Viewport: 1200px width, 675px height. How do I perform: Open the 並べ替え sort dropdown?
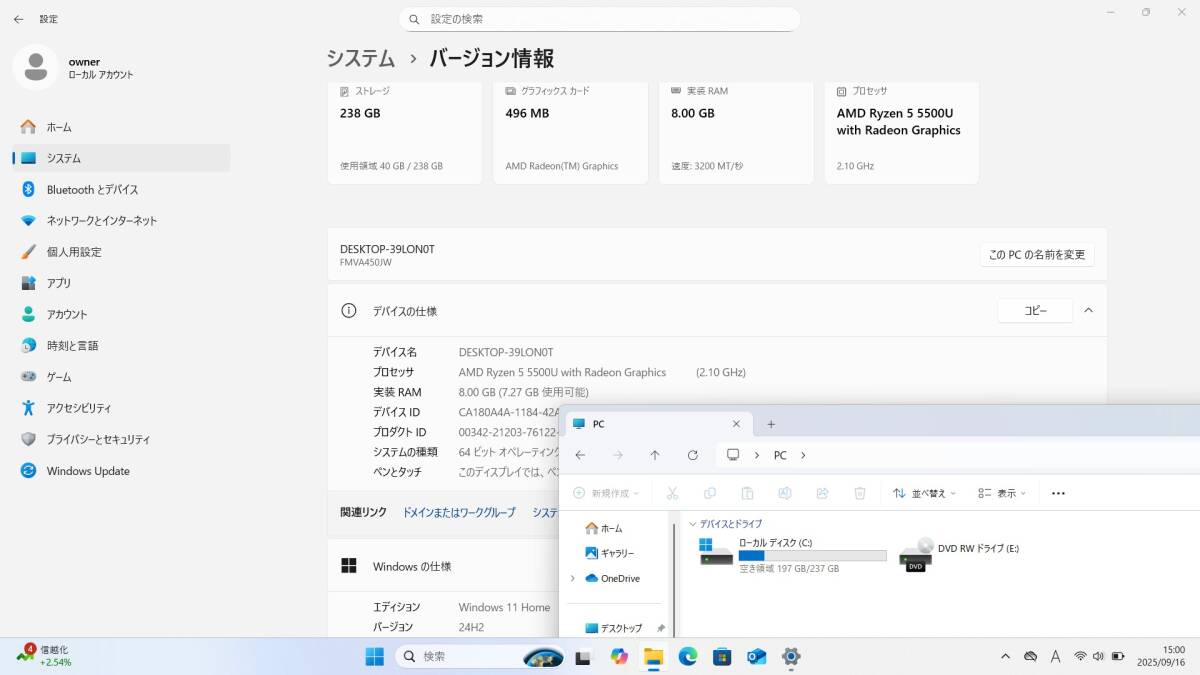923,493
